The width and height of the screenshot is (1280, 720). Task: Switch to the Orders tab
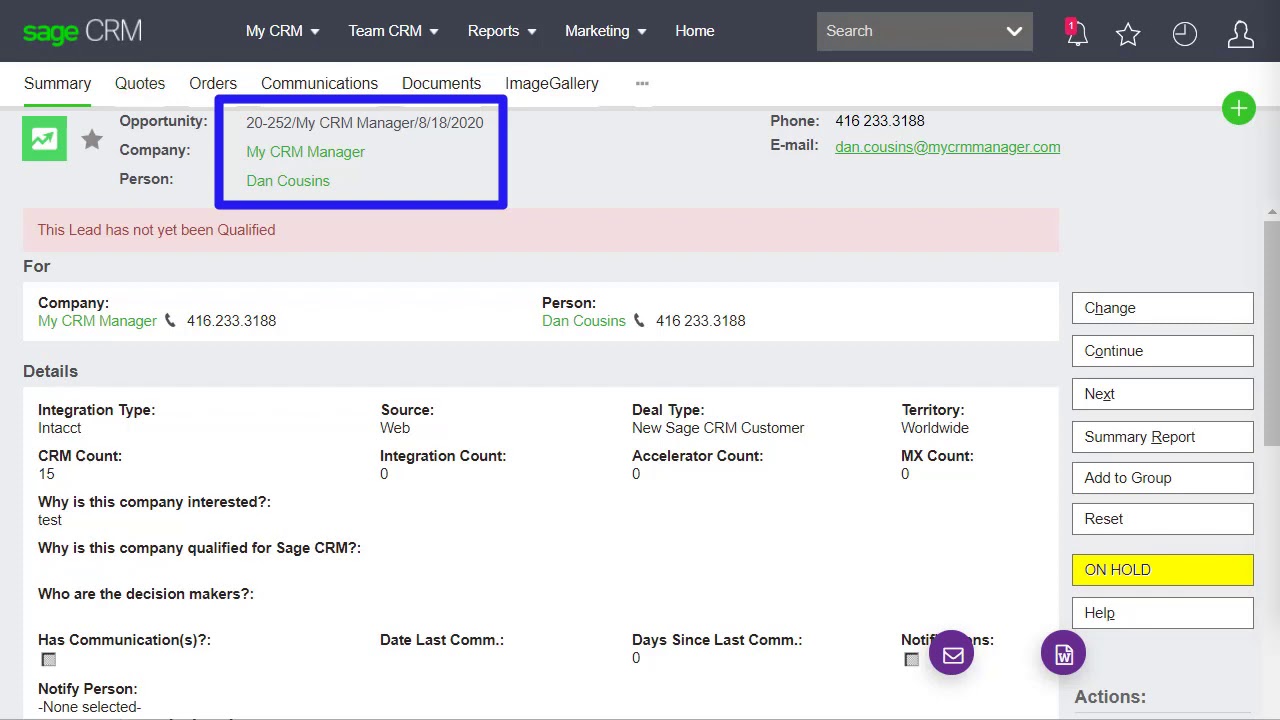[213, 83]
